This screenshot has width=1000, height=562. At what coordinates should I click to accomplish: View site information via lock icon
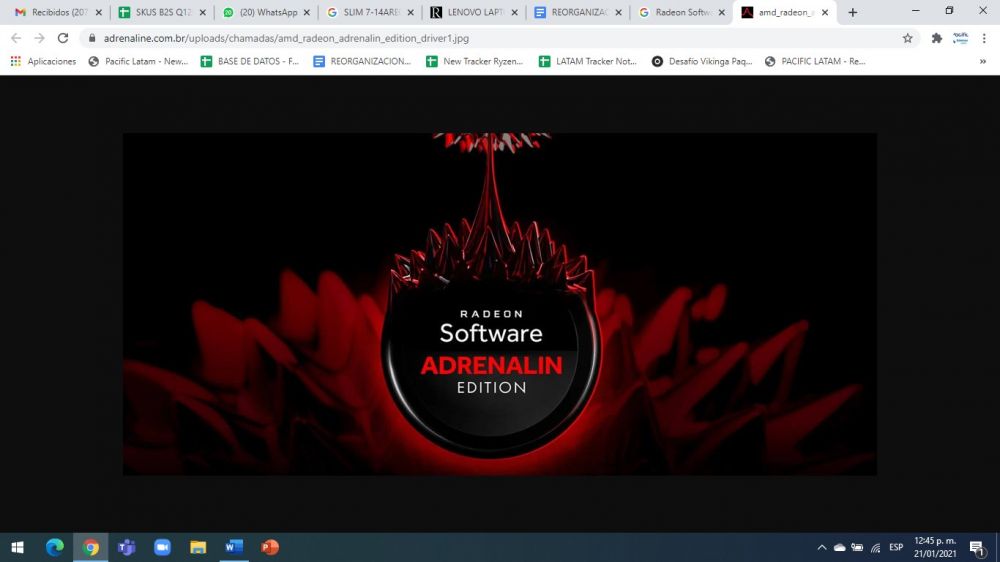coord(92,38)
